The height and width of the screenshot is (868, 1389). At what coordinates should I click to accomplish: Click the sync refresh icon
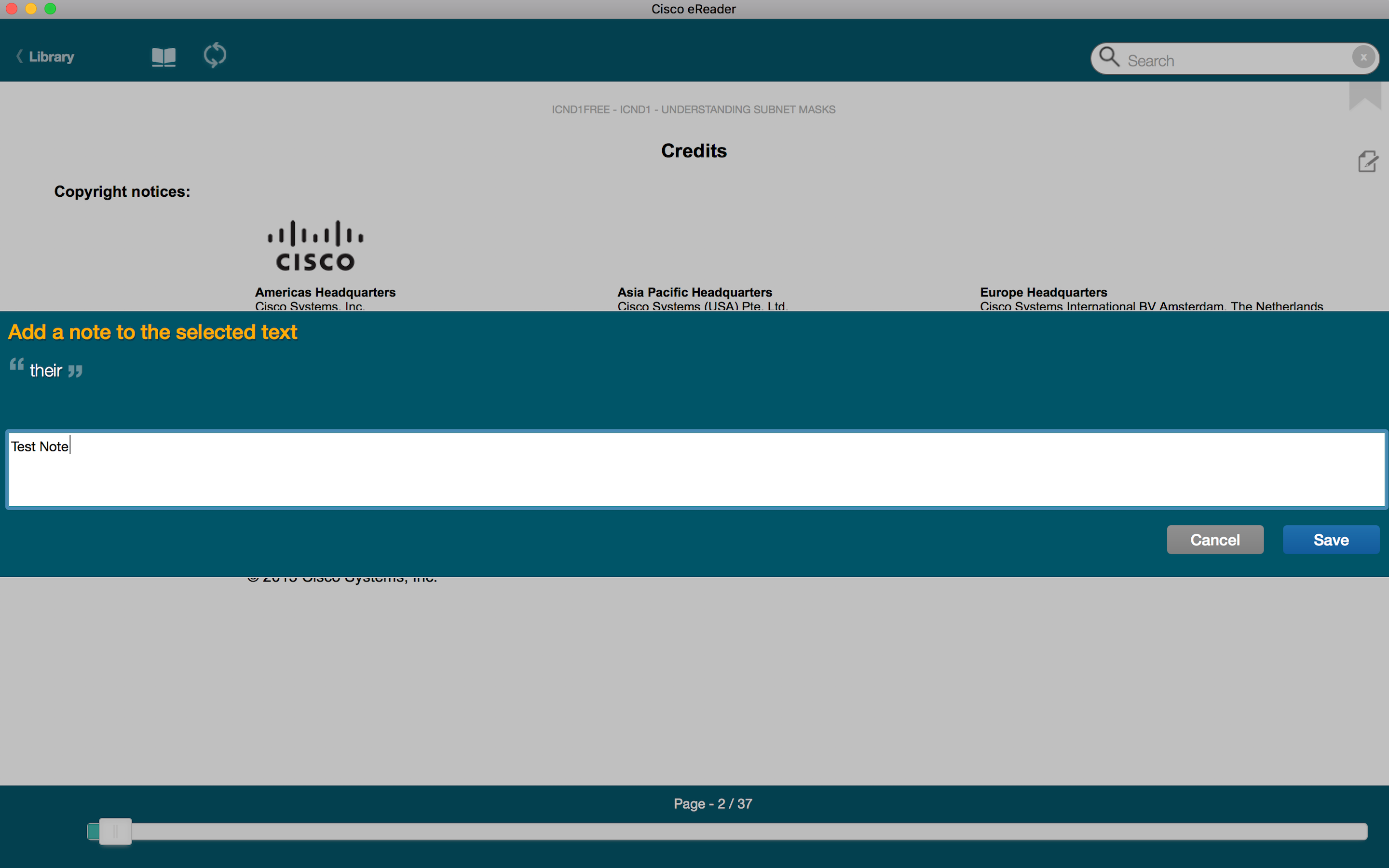tap(215, 55)
